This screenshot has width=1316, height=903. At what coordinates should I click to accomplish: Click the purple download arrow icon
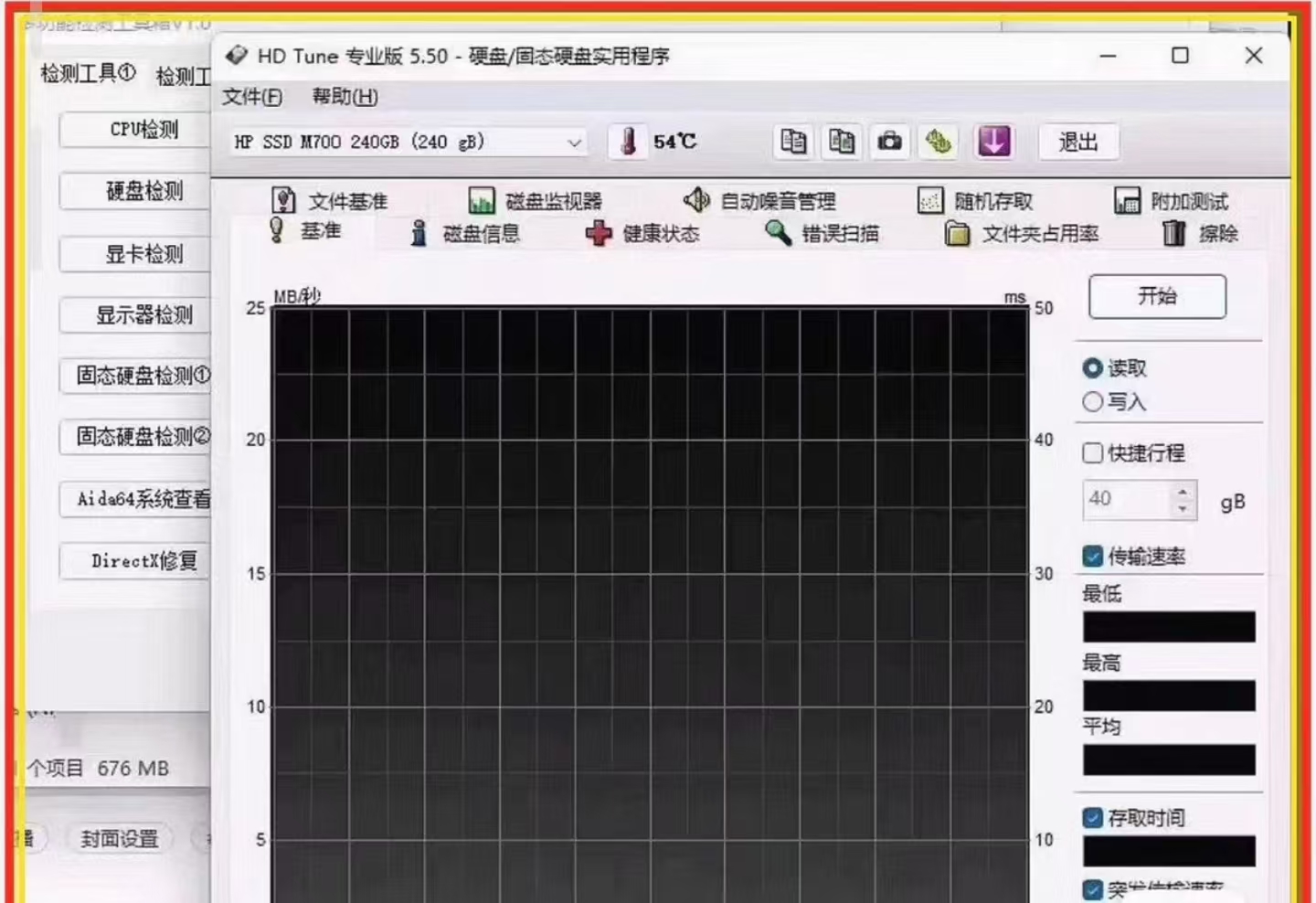(993, 142)
